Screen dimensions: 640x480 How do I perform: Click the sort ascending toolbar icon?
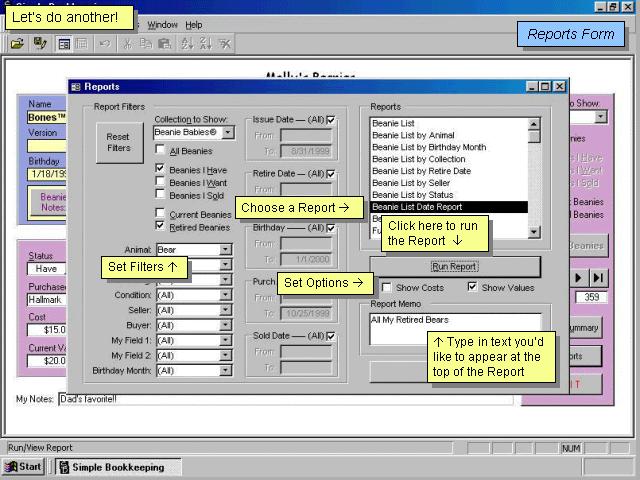(185, 44)
